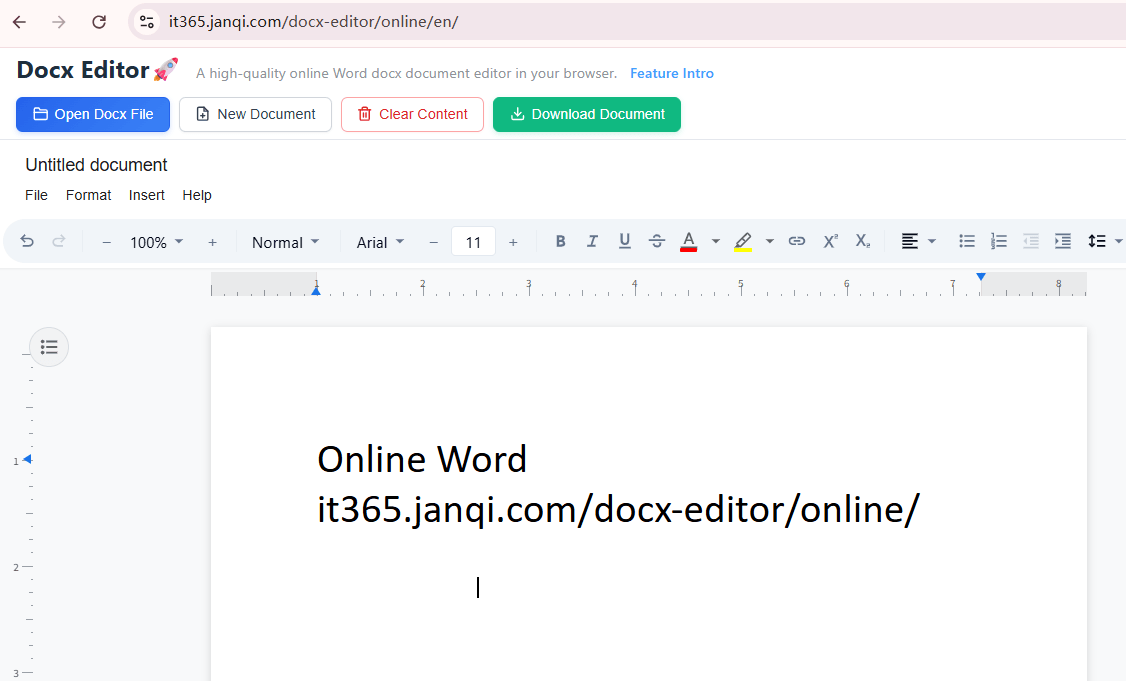Click Download Document button
Image resolution: width=1126 pixels, height=681 pixels.
[x=587, y=114]
